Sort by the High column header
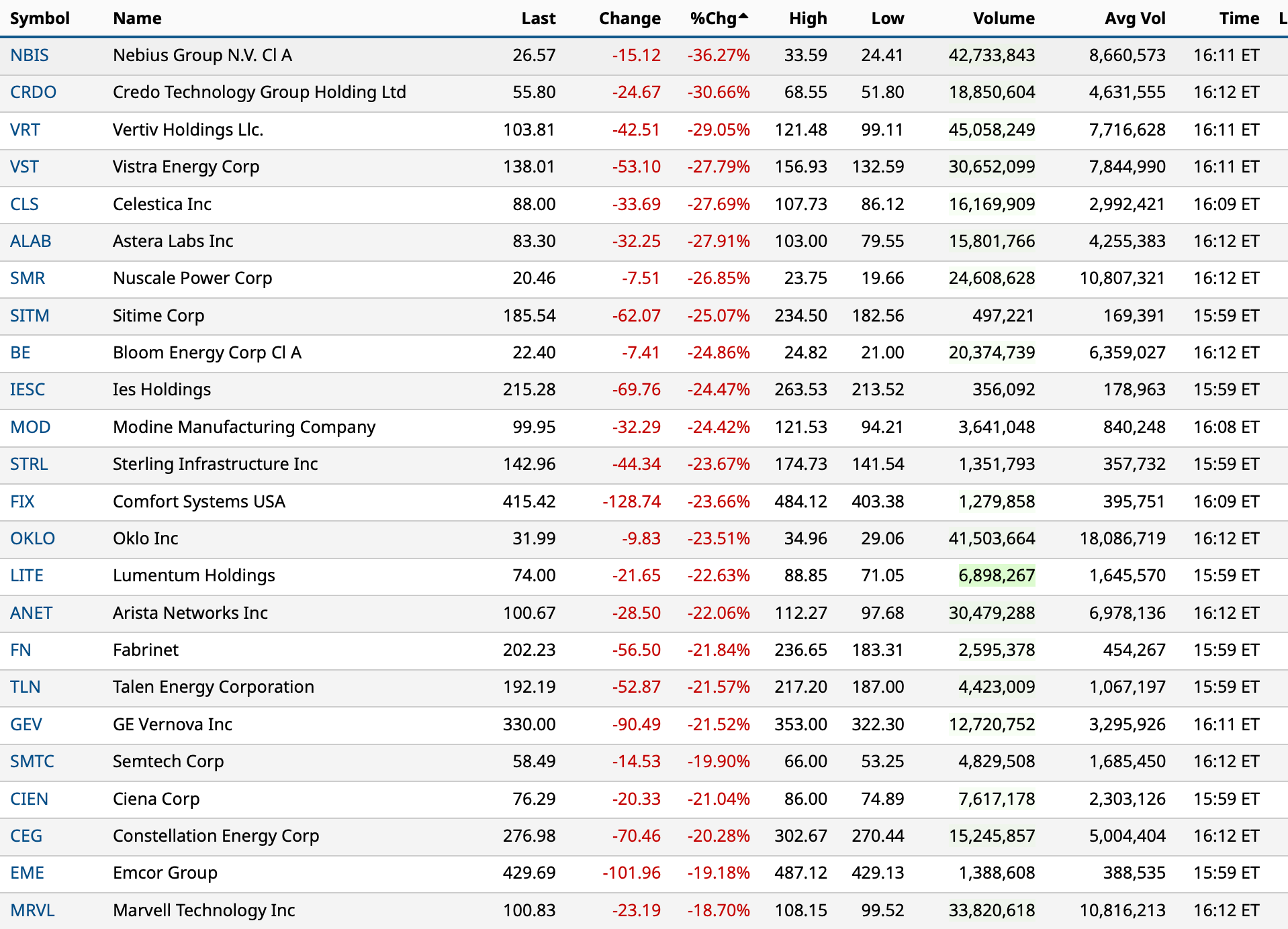The image size is (1288, 929). coord(808,18)
